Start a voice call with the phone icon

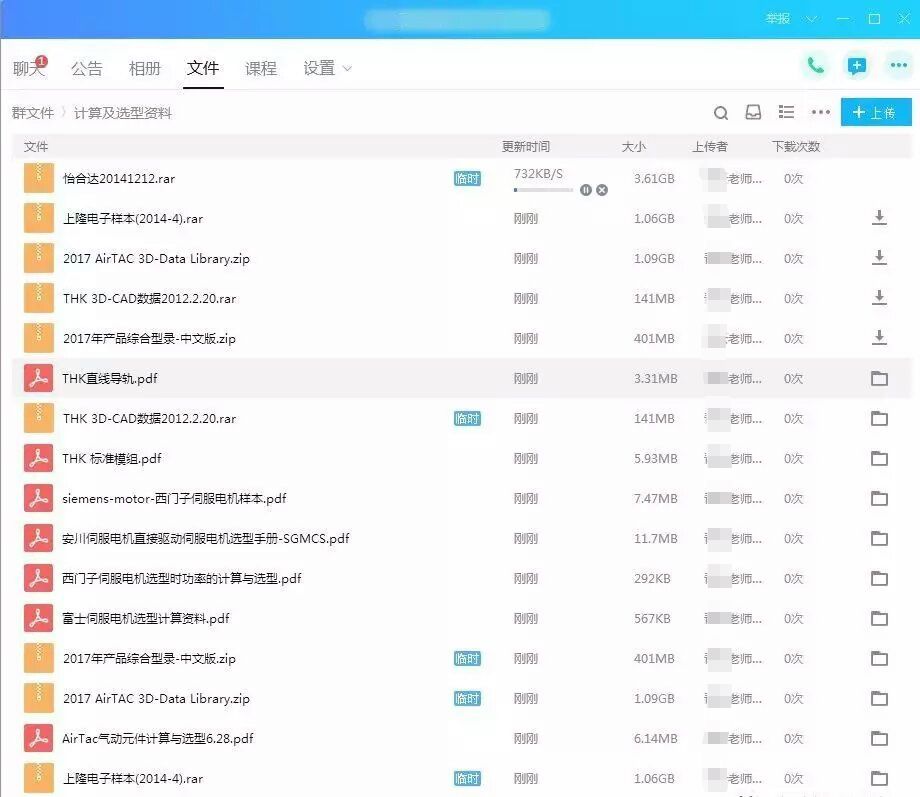point(815,65)
